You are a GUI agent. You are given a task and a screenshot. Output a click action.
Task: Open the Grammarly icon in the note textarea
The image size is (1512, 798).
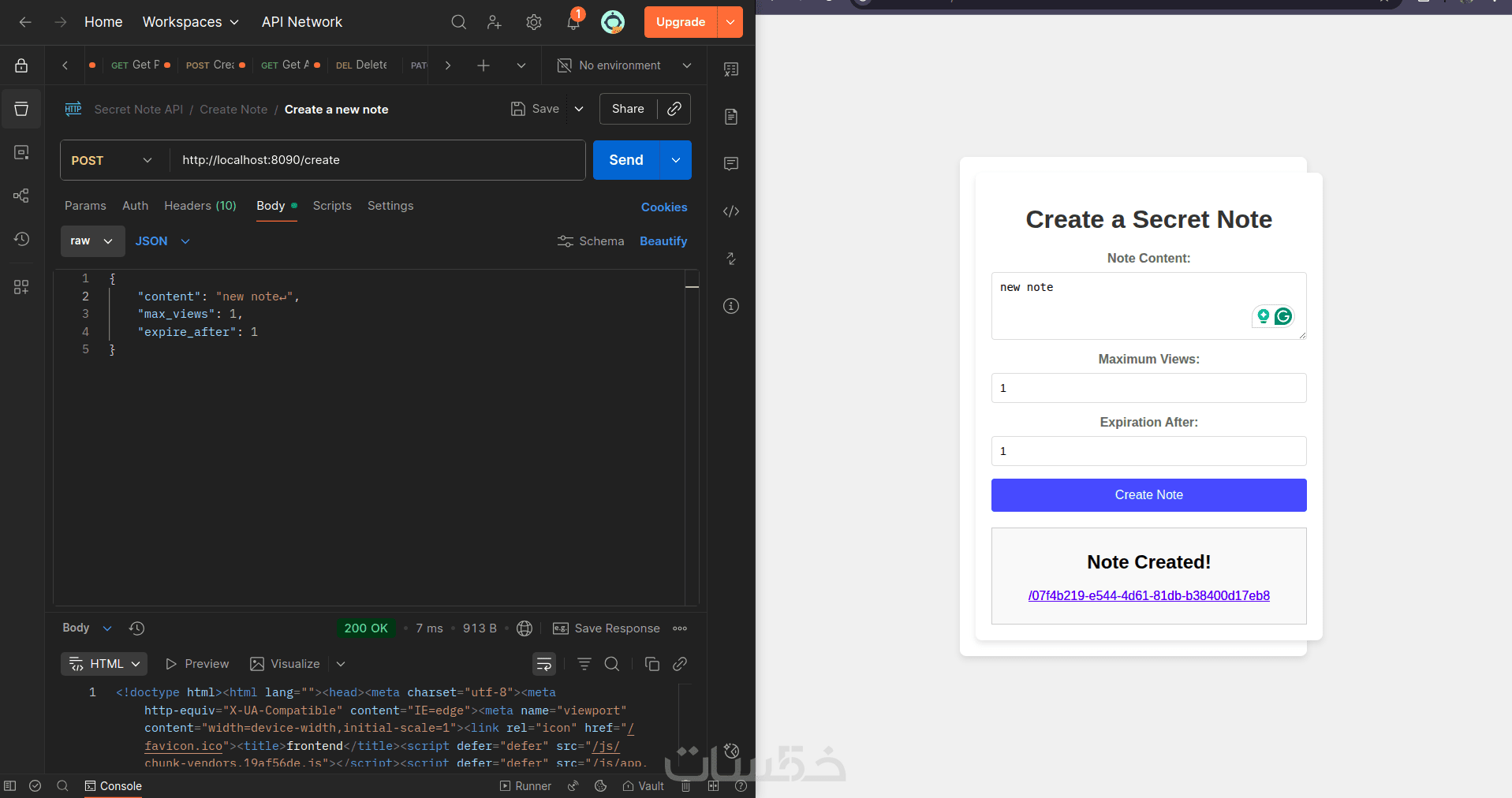coord(1283,316)
